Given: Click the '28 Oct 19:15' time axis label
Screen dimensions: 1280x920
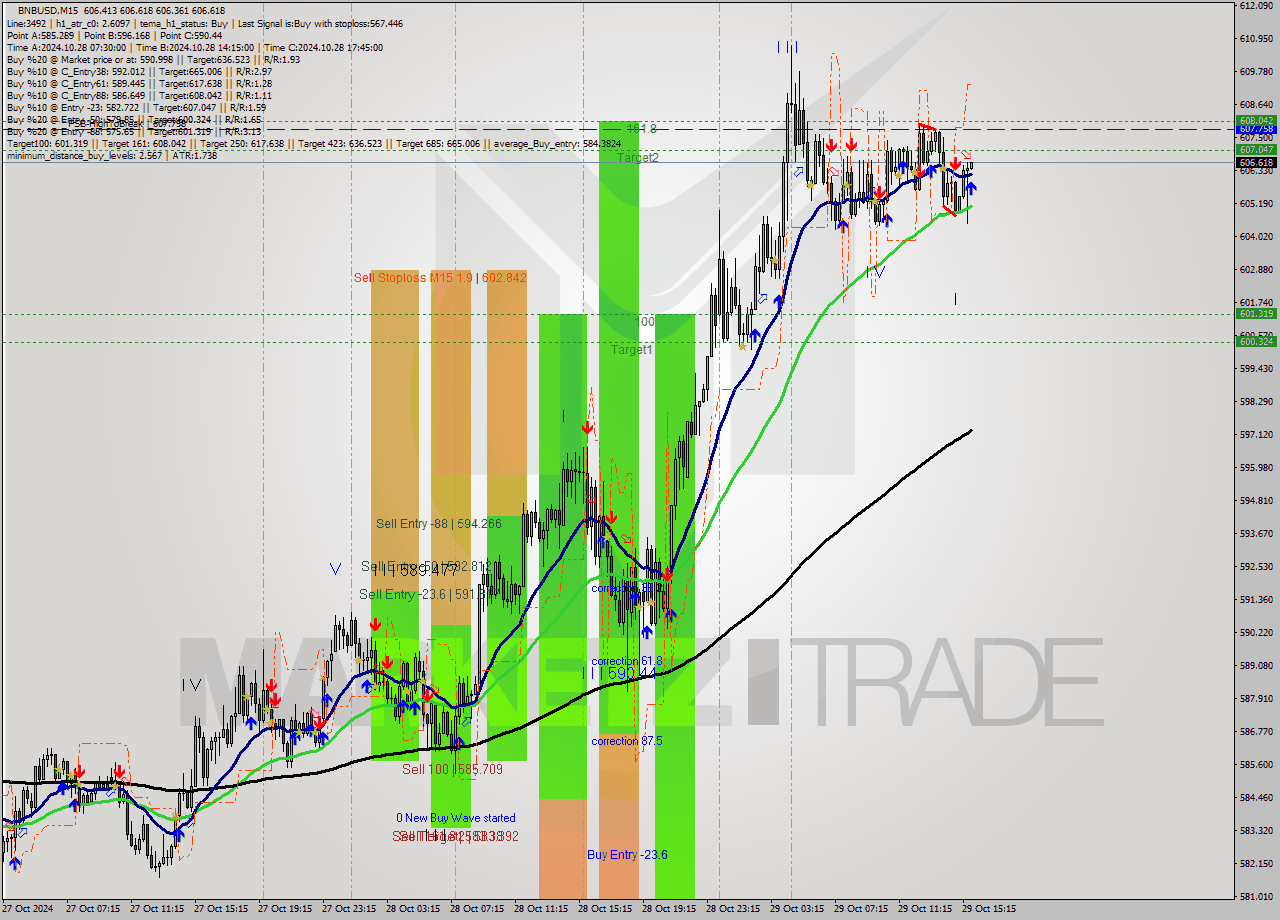Looking at the screenshot, I should pyautogui.click(x=669, y=909).
